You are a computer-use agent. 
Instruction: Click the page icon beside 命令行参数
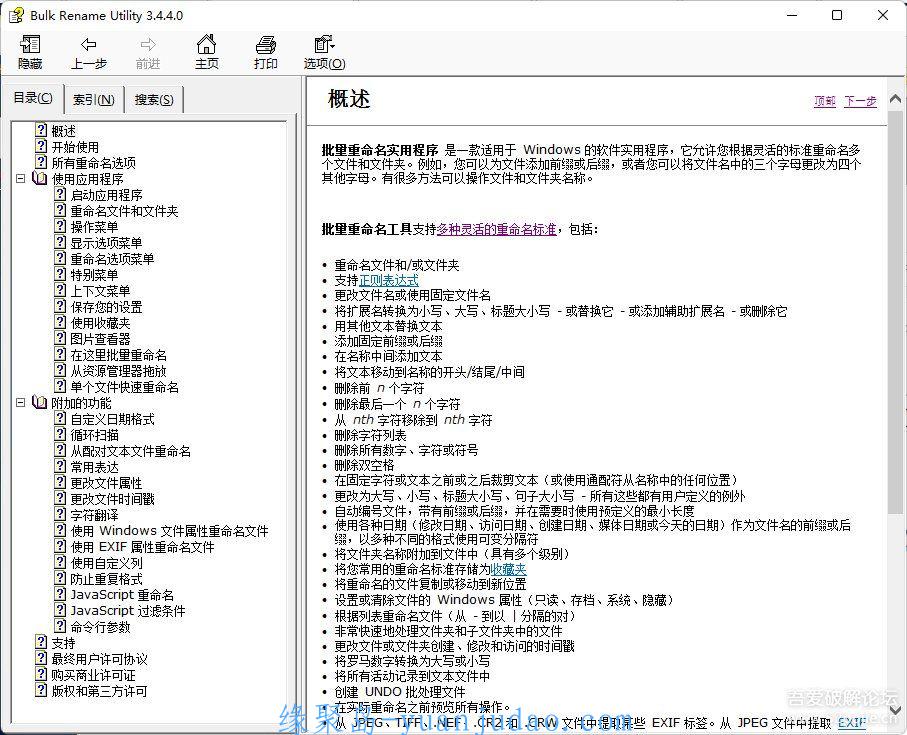[x=60, y=626]
